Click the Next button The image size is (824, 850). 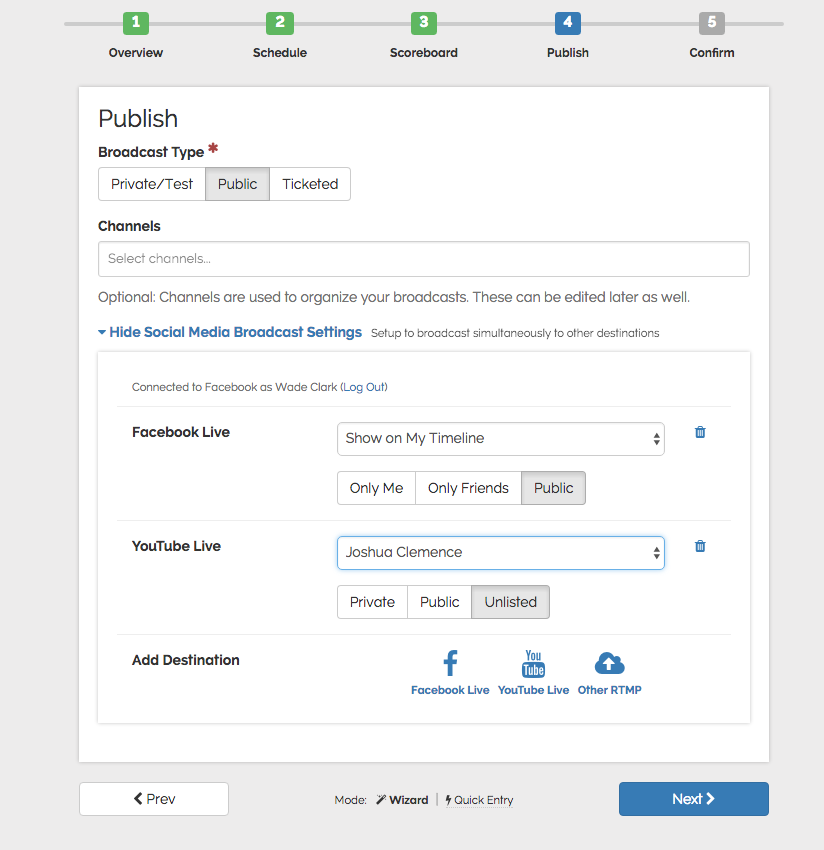[x=693, y=799]
